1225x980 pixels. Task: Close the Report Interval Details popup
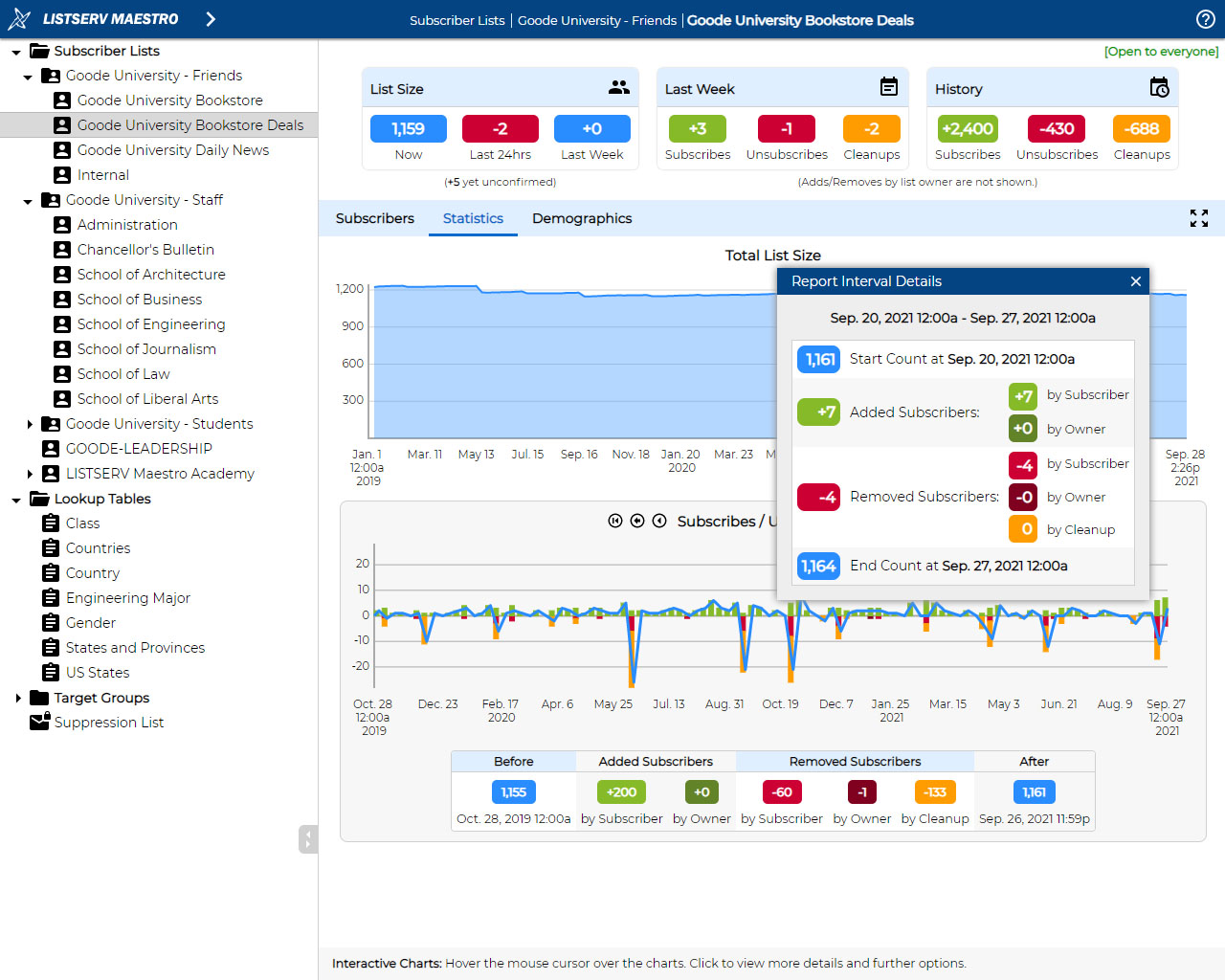[1136, 281]
